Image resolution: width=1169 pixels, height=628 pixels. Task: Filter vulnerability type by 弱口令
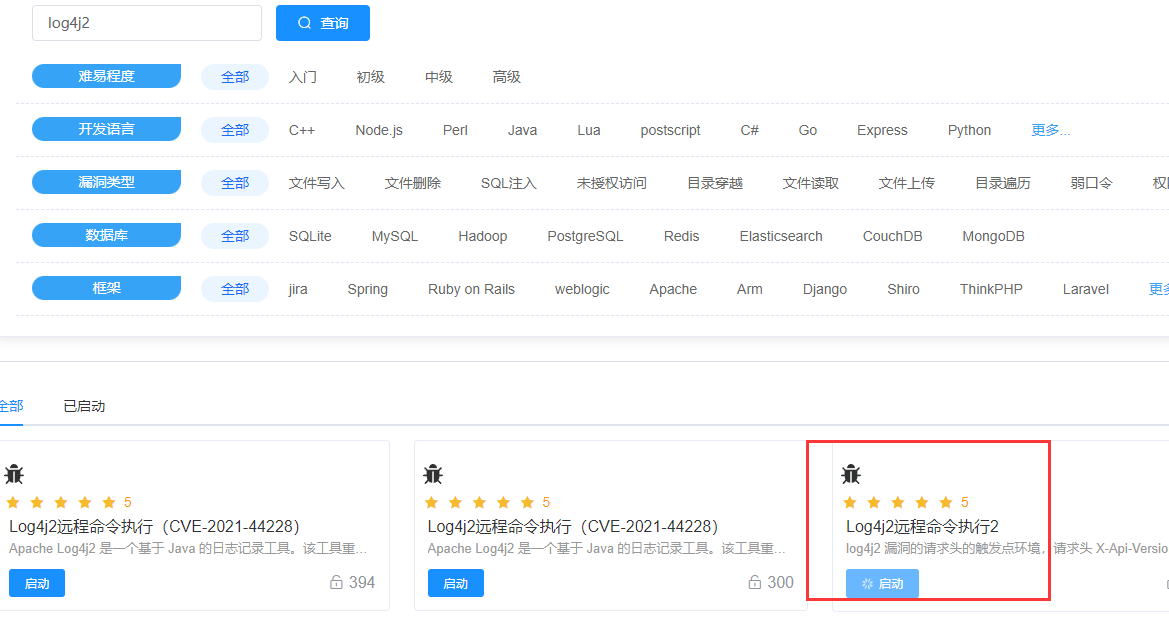click(x=1091, y=183)
